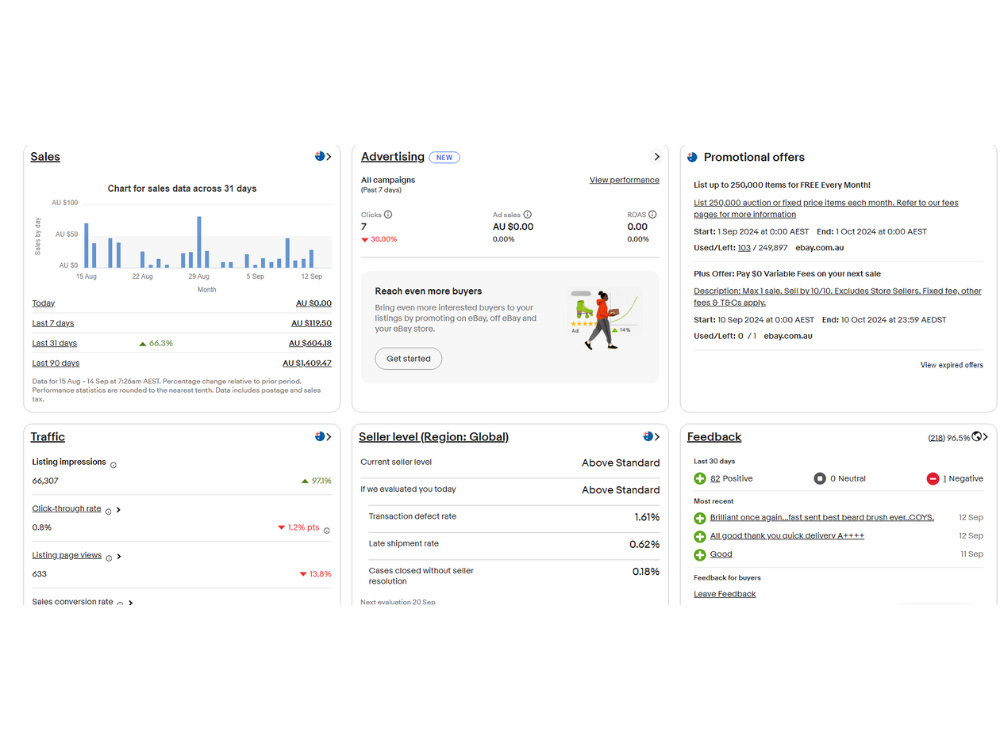Open the Feedback heading link
1000x750 pixels.
point(714,437)
